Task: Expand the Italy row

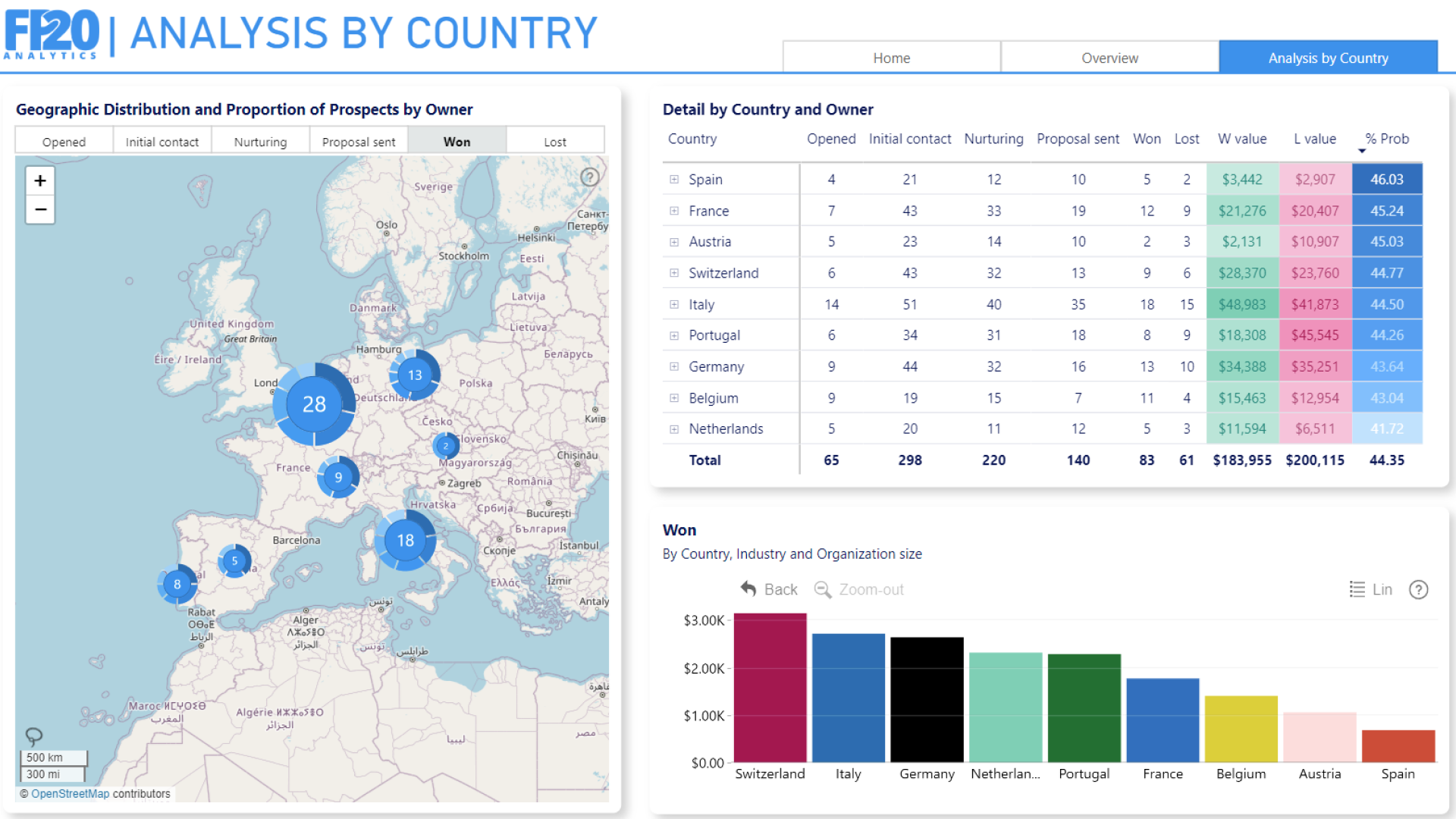Action: (674, 304)
